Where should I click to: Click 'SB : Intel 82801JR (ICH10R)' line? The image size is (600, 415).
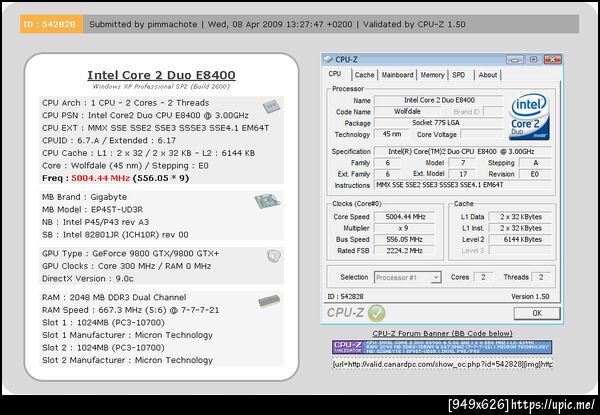[115, 235]
